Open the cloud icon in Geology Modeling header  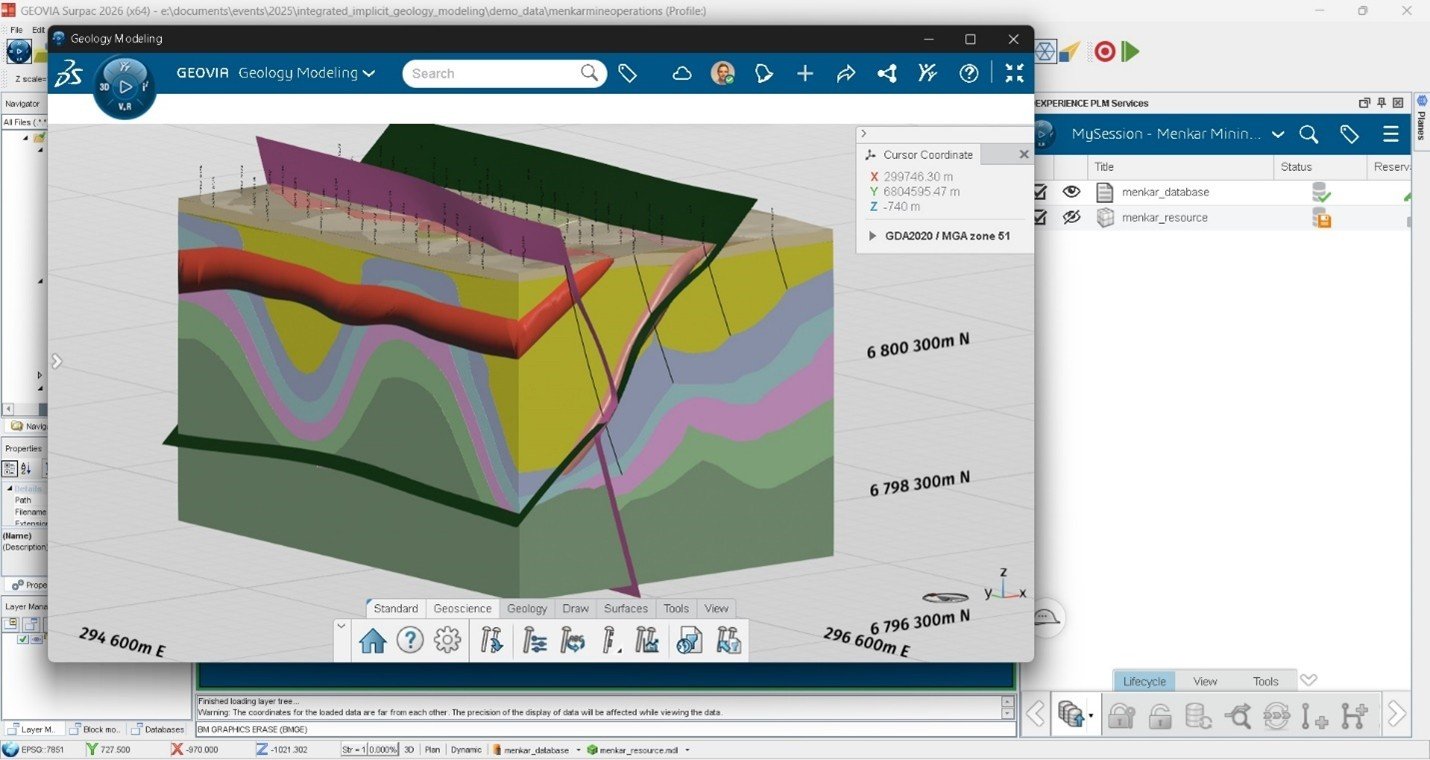[x=682, y=73]
